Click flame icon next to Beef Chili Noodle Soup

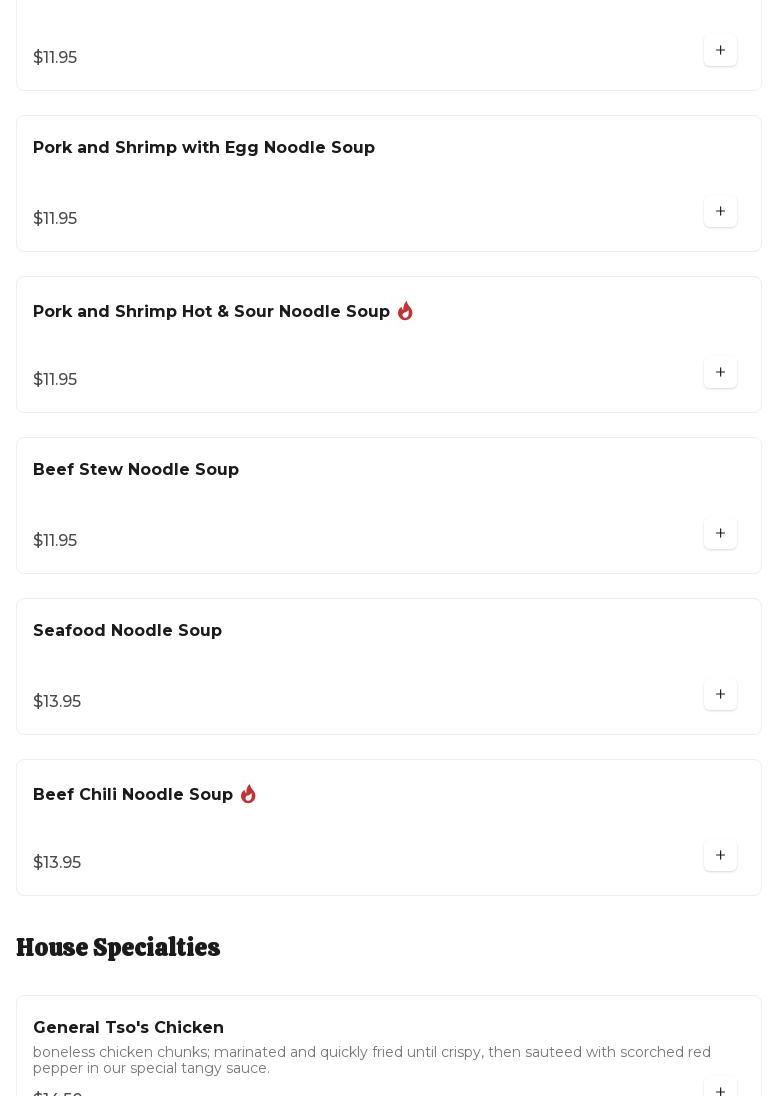248,794
